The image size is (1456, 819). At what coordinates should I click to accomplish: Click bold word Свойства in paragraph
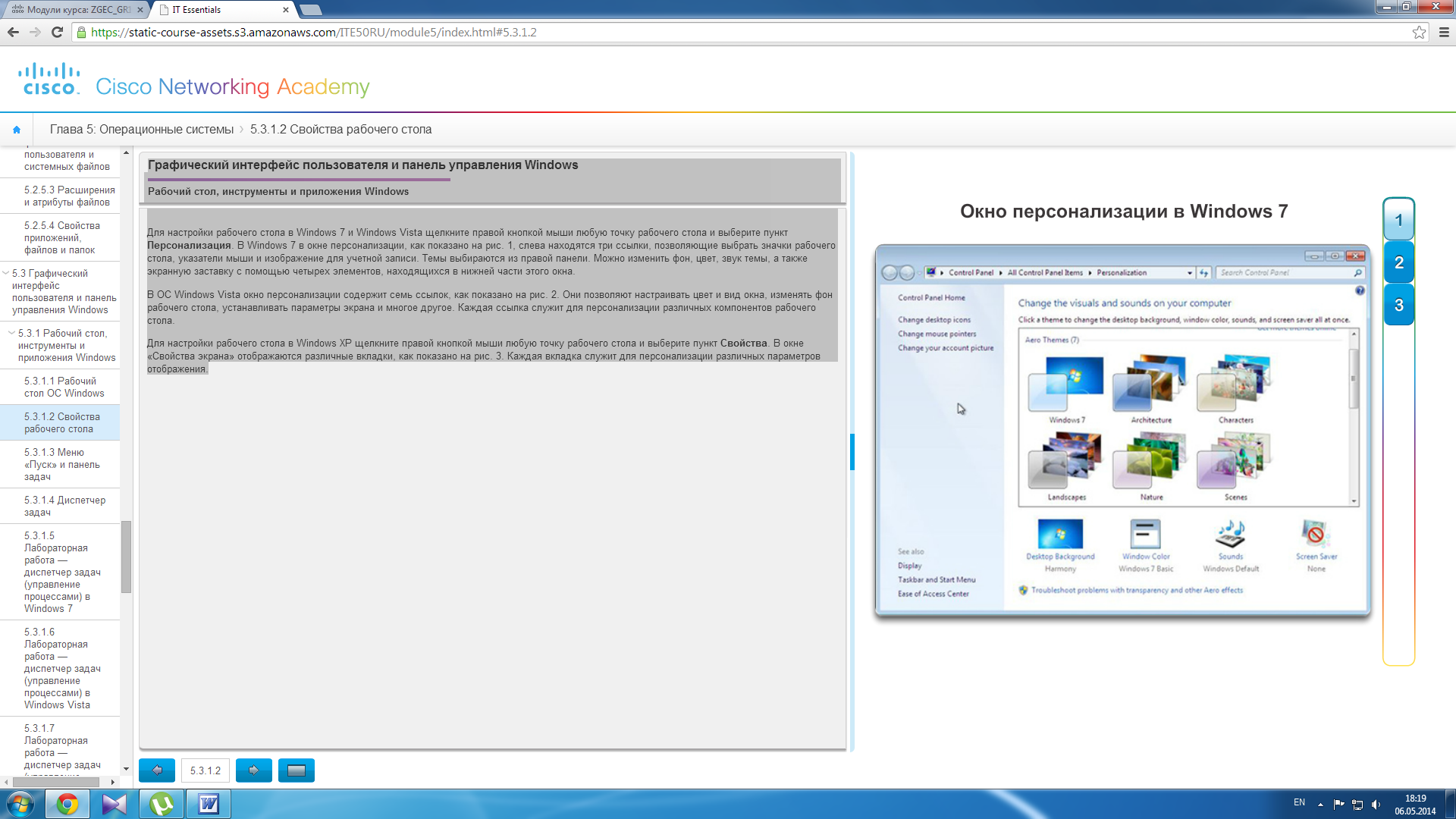tap(744, 344)
